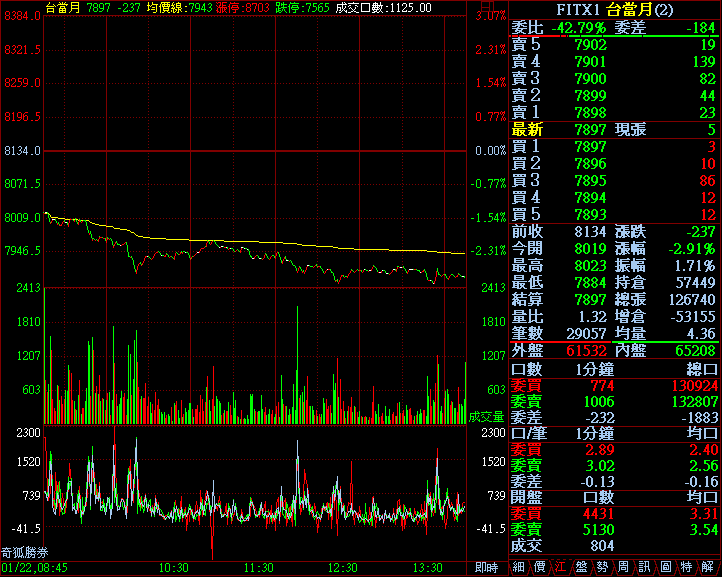
Task: Click the 持倉 57449 value
Action: pyautogui.click(x=695, y=282)
